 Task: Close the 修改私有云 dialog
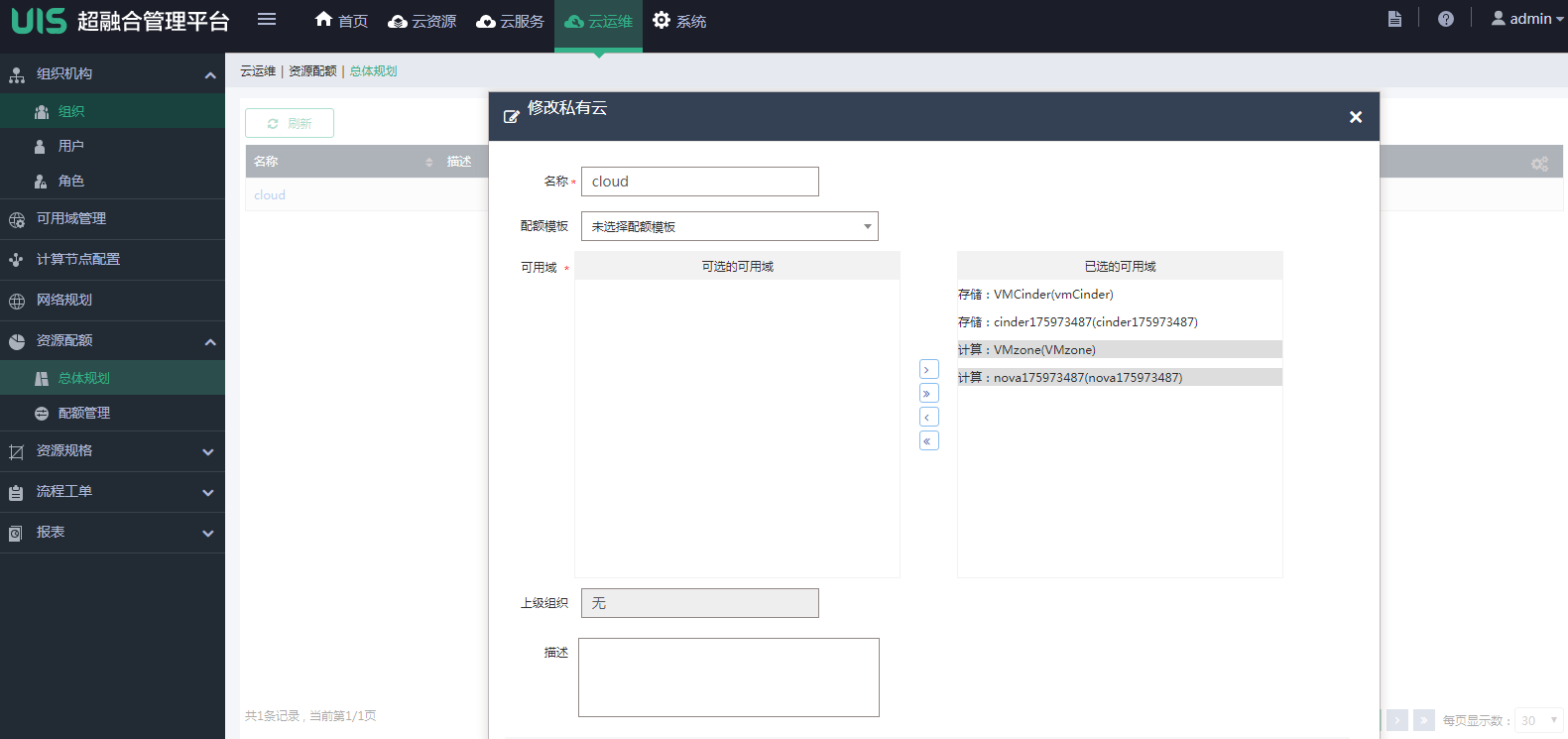tap(1355, 117)
